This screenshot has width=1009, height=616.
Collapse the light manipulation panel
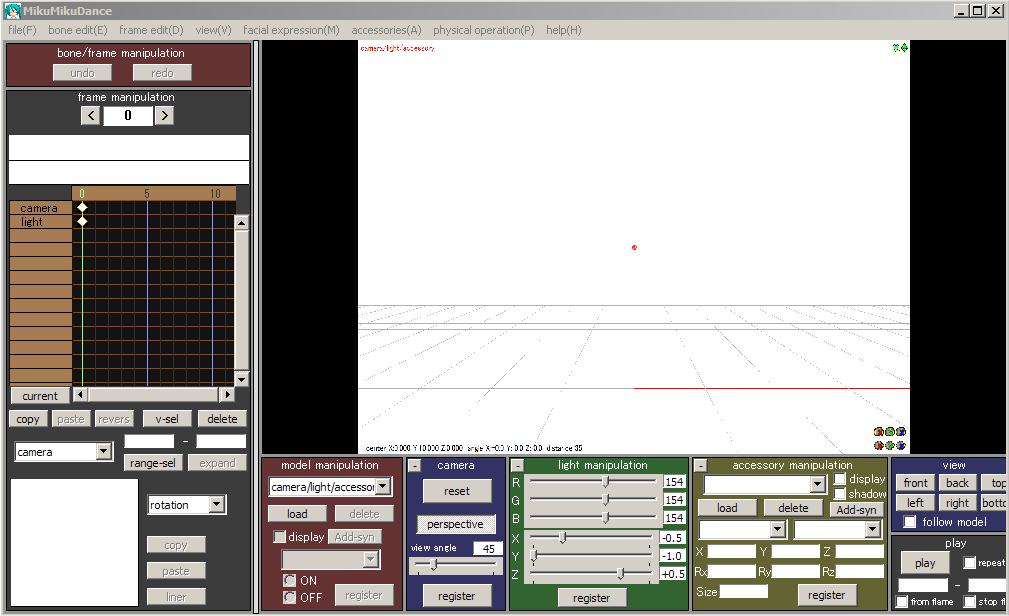(x=517, y=465)
